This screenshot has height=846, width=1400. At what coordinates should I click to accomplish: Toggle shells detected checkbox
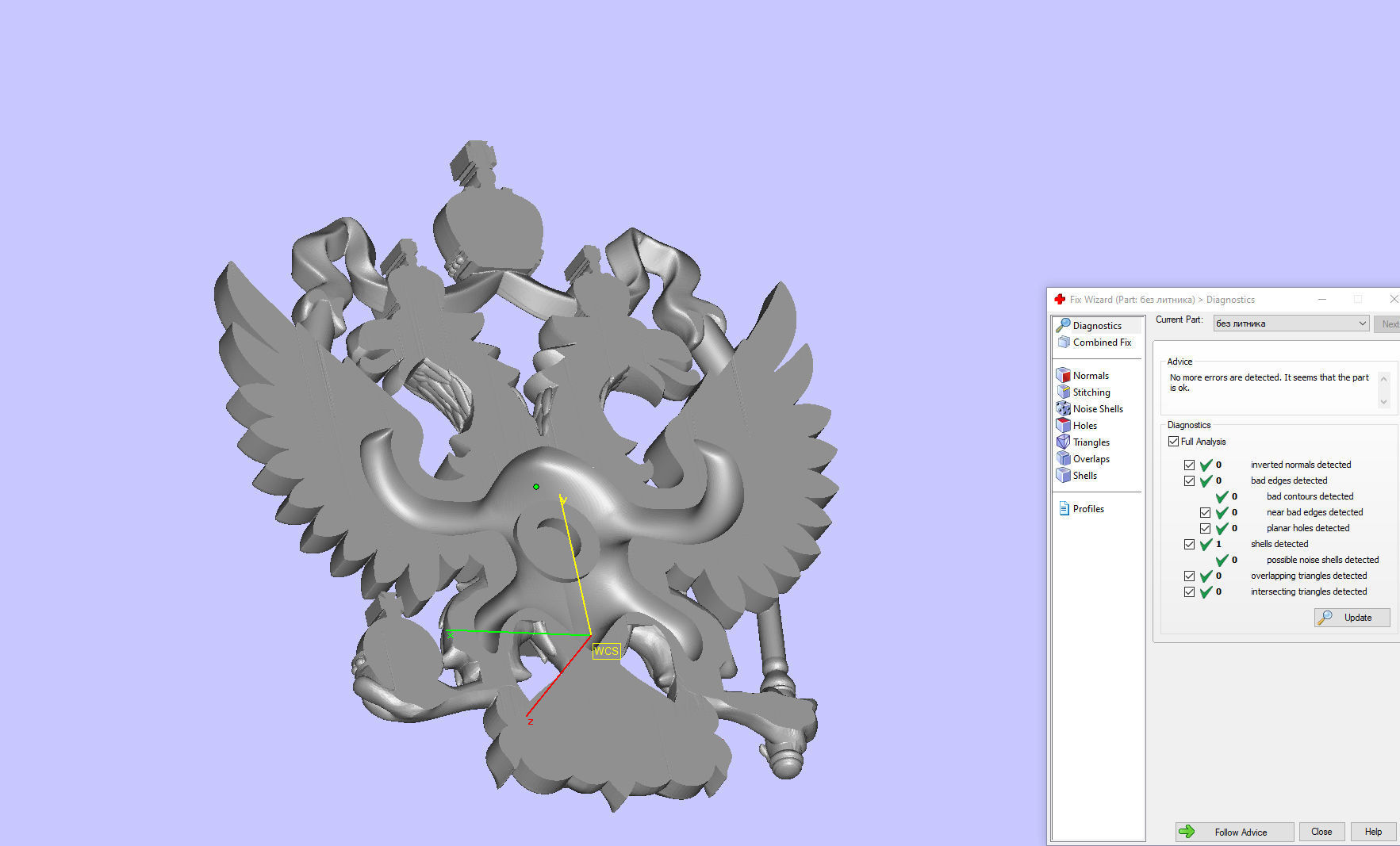click(1189, 544)
